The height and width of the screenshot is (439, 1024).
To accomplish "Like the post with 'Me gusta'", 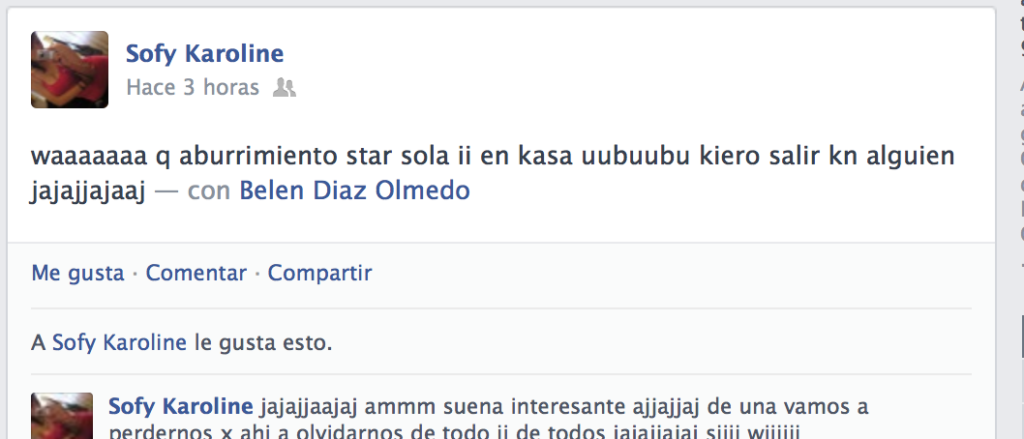I will tap(78, 272).
